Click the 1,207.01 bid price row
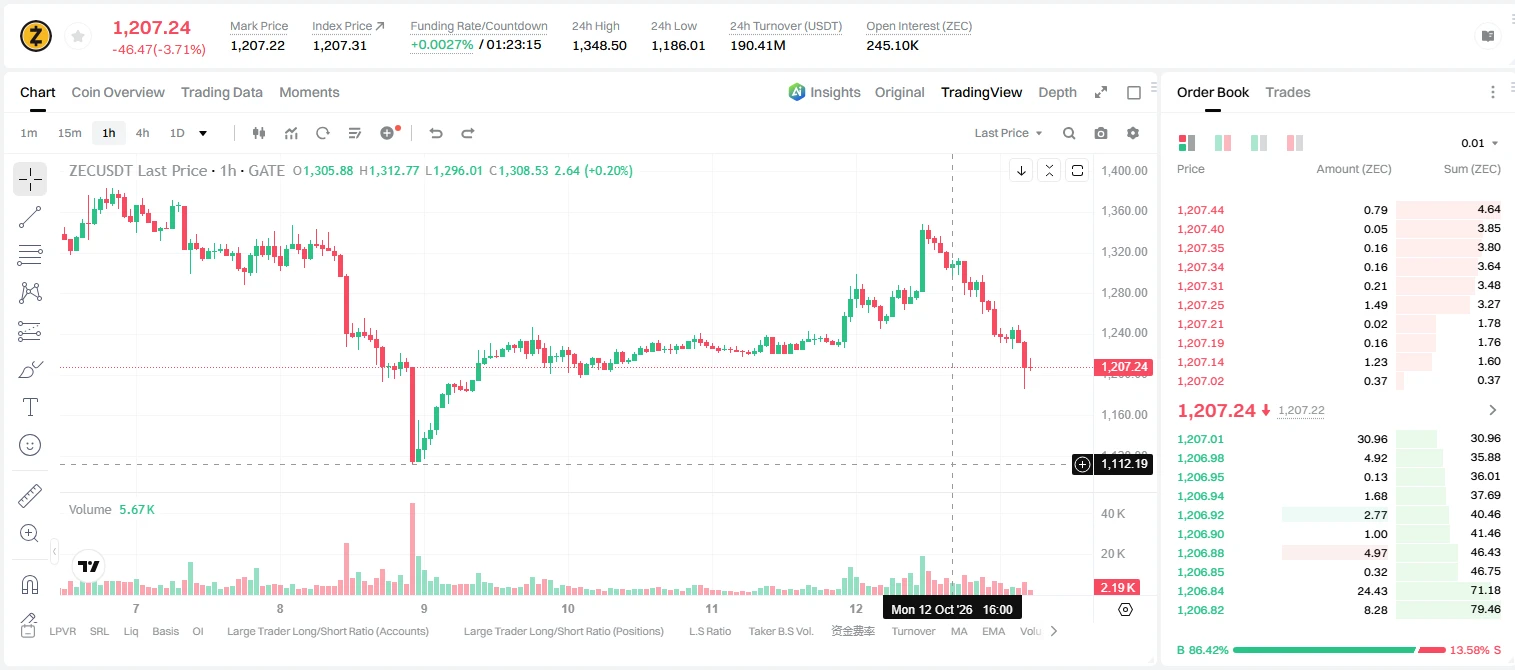 point(1339,439)
